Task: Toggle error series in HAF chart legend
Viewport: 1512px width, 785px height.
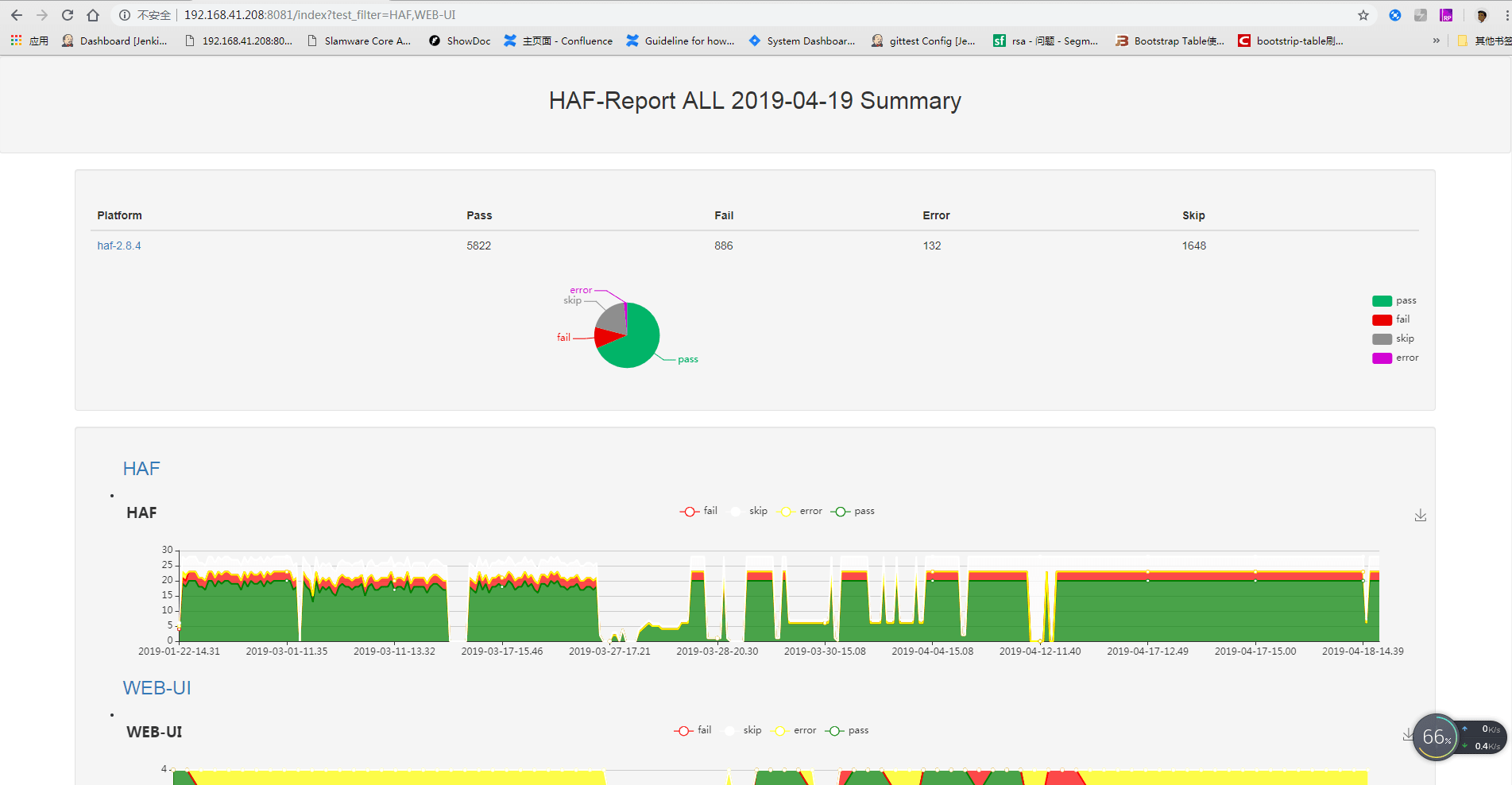Action: pos(799,511)
